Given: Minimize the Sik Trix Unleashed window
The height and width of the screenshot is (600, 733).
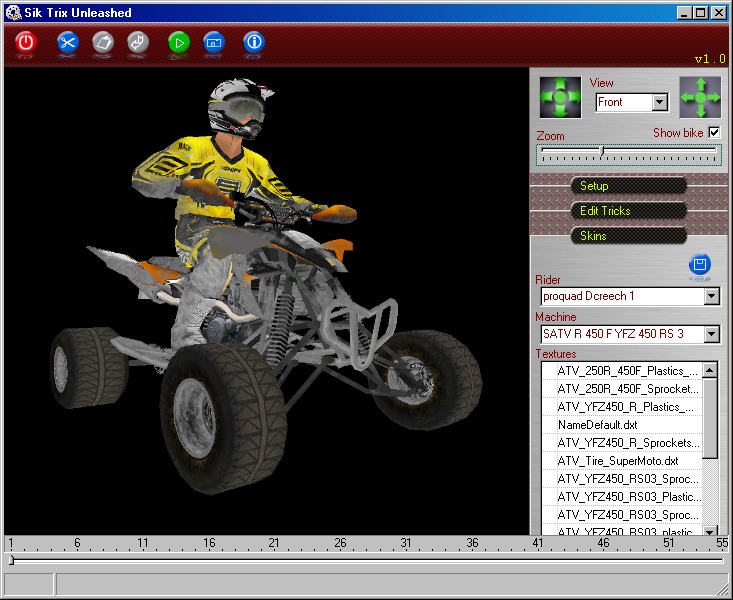Looking at the screenshot, I should click(684, 13).
